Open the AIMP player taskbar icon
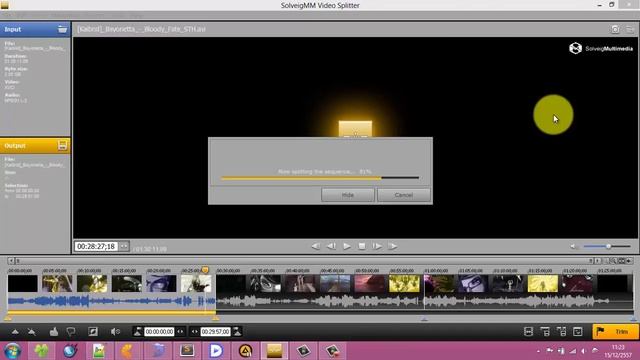640x360 pixels. [x=245, y=351]
